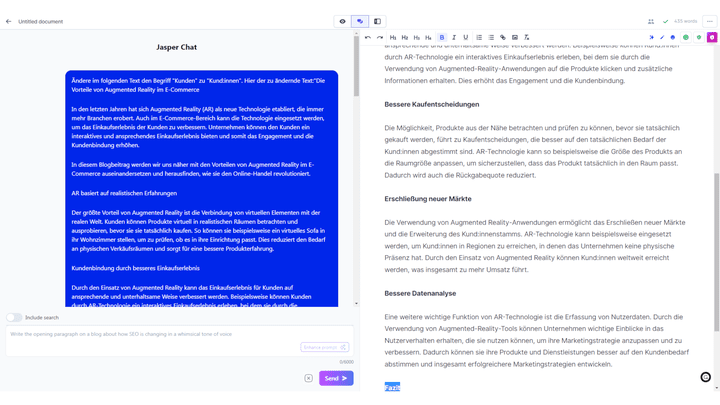Switch to the chat view mode tab

(x=360, y=21)
